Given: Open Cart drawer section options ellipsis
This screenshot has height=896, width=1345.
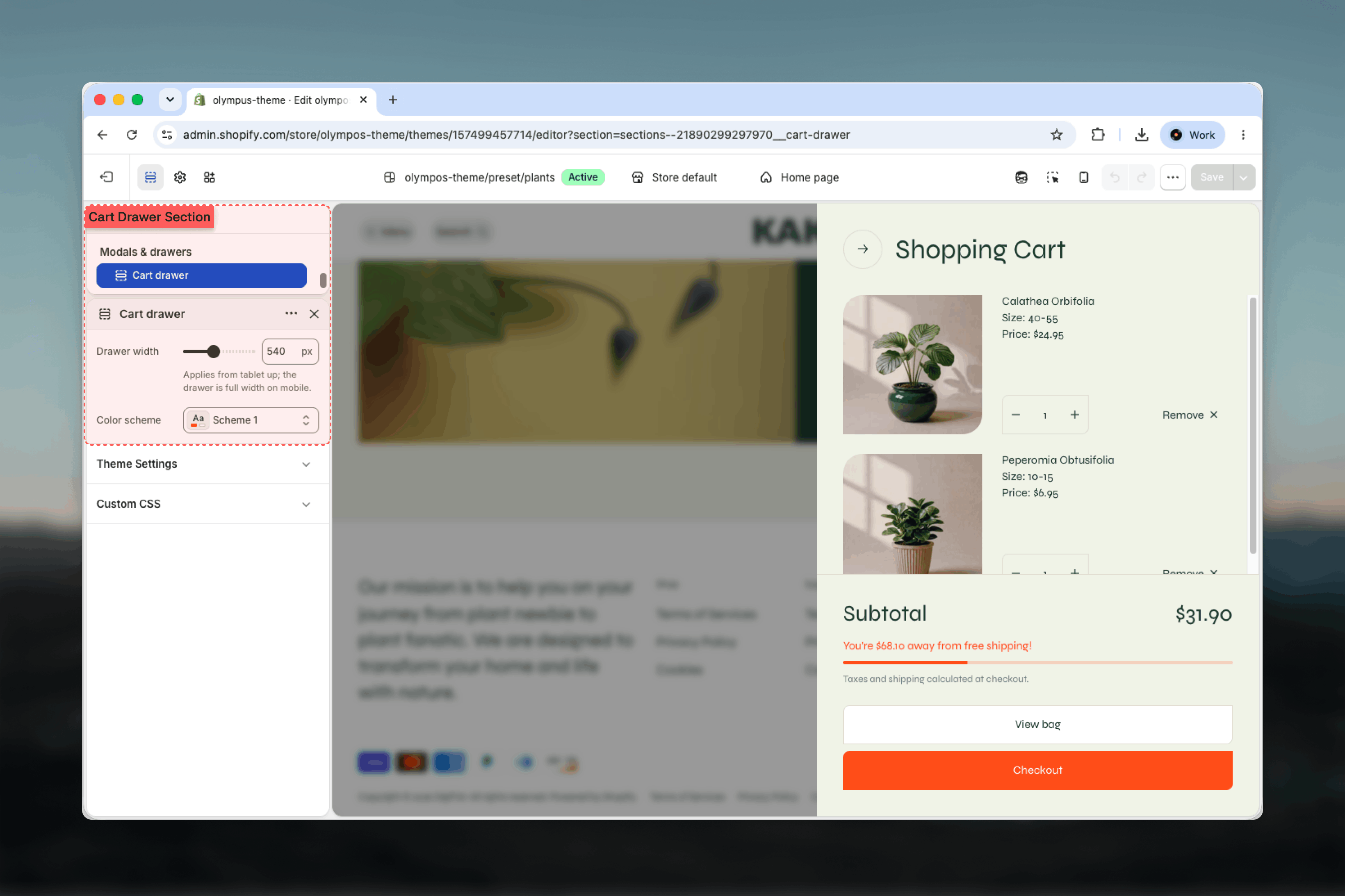Looking at the screenshot, I should [x=291, y=314].
